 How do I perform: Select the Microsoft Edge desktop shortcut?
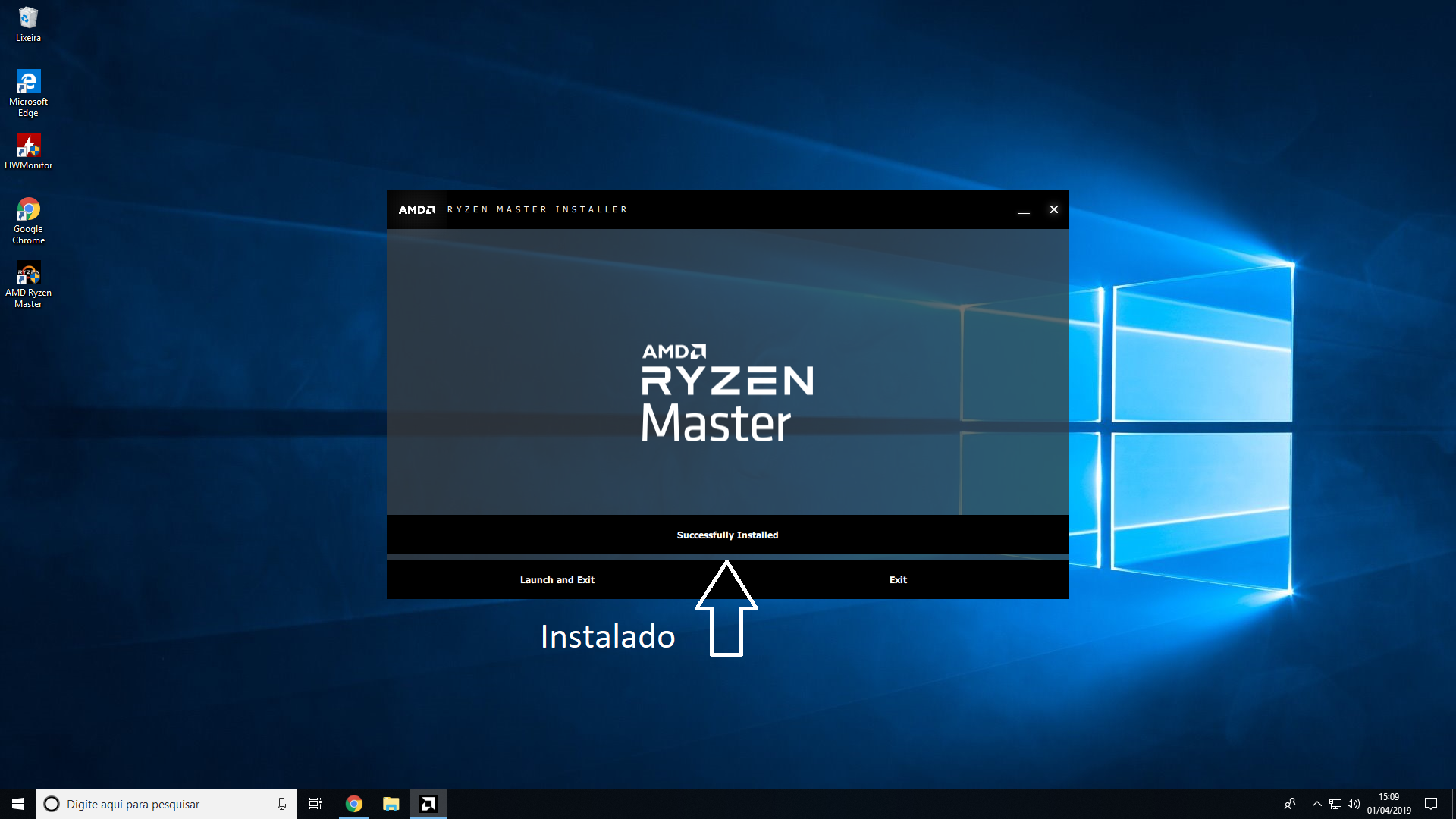coord(28,93)
